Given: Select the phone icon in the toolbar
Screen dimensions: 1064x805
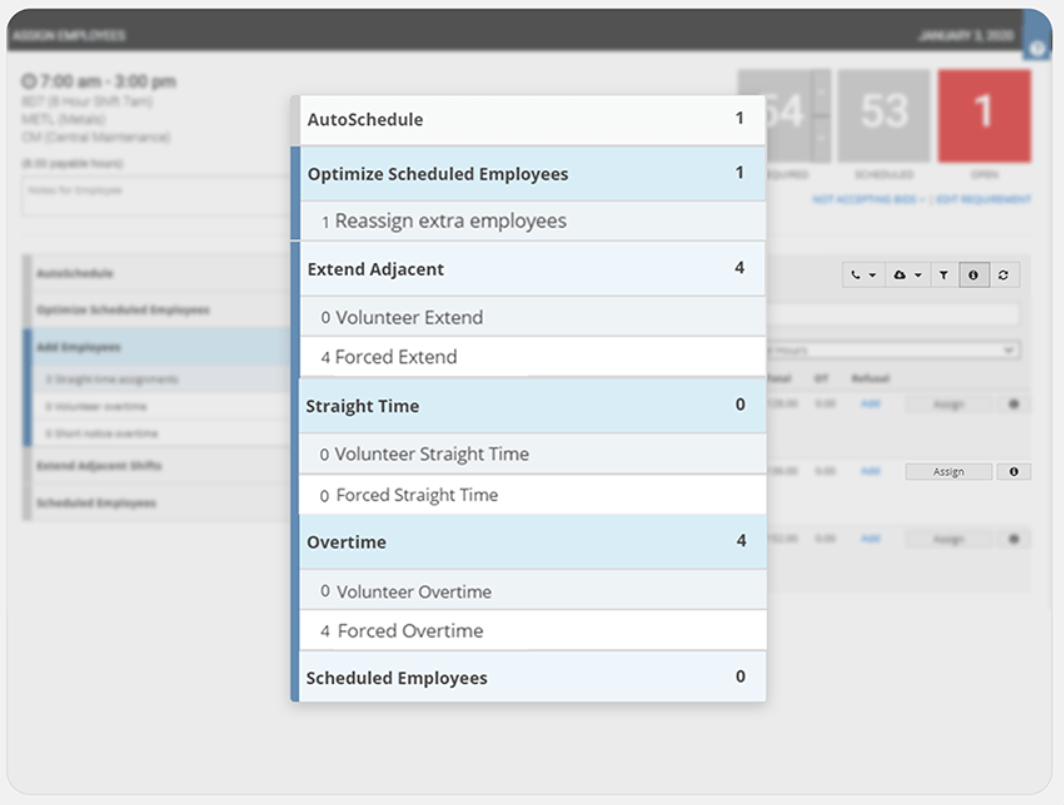Looking at the screenshot, I should (857, 274).
